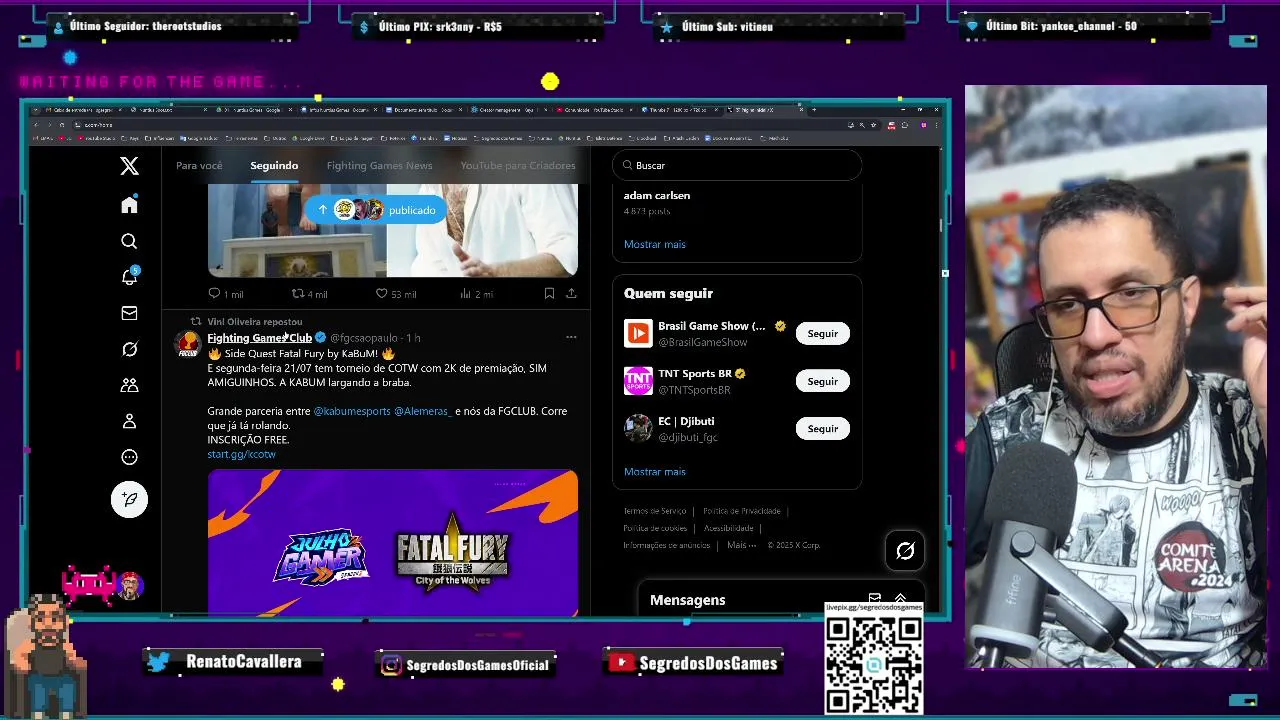This screenshot has height=720, width=1280.
Task: Reply to post with 1 mil comments
Action: click(225, 294)
